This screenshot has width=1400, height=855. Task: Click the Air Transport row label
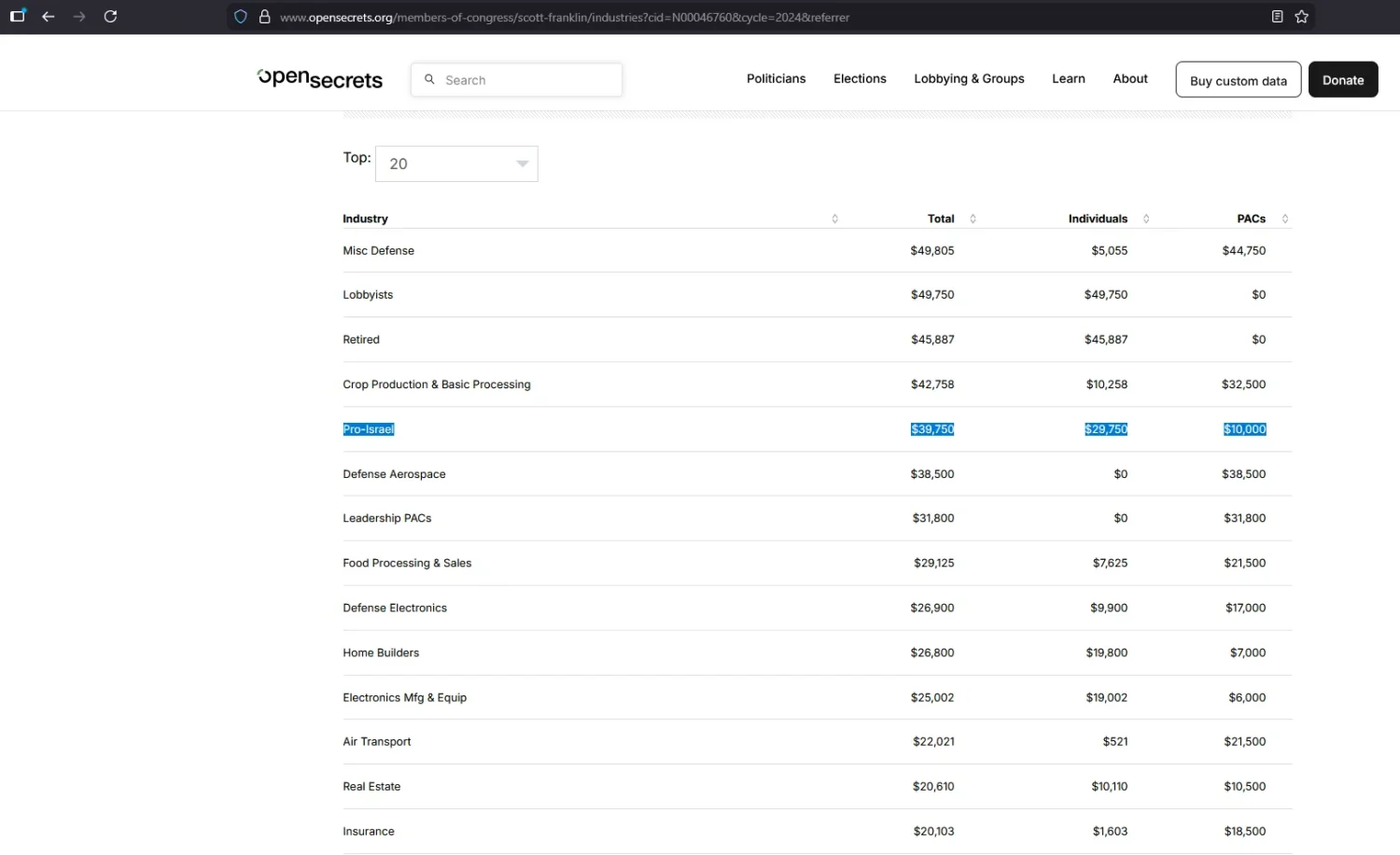[x=377, y=741]
